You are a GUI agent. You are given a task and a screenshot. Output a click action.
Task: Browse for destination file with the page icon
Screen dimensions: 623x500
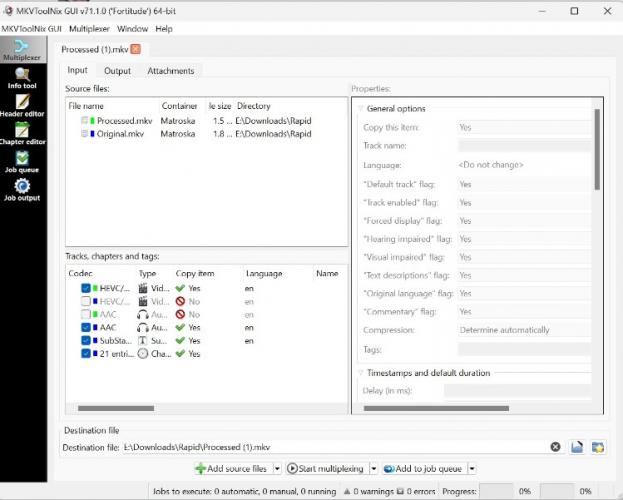click(577, 447)
